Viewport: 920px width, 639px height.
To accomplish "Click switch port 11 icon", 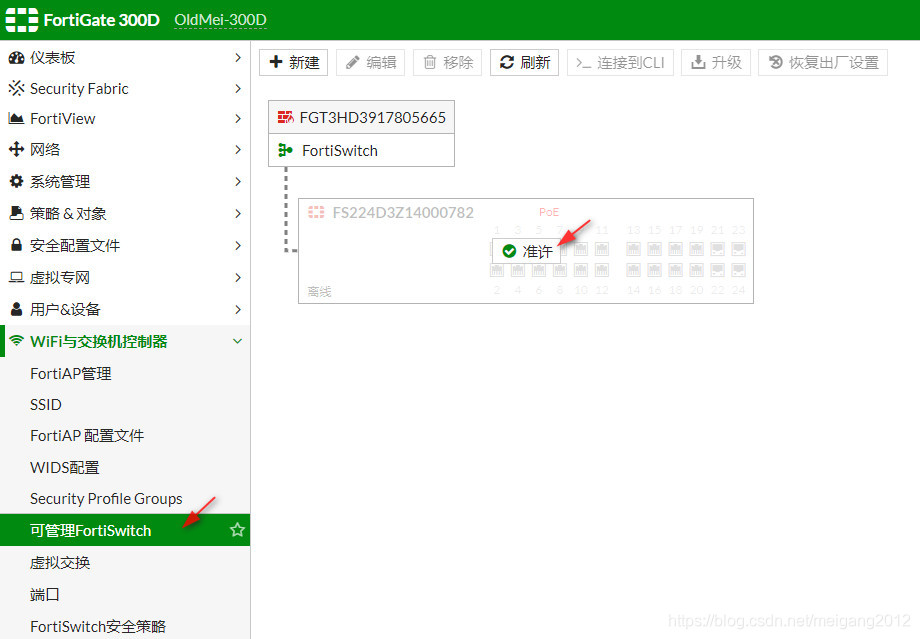I will coord(602,249).
